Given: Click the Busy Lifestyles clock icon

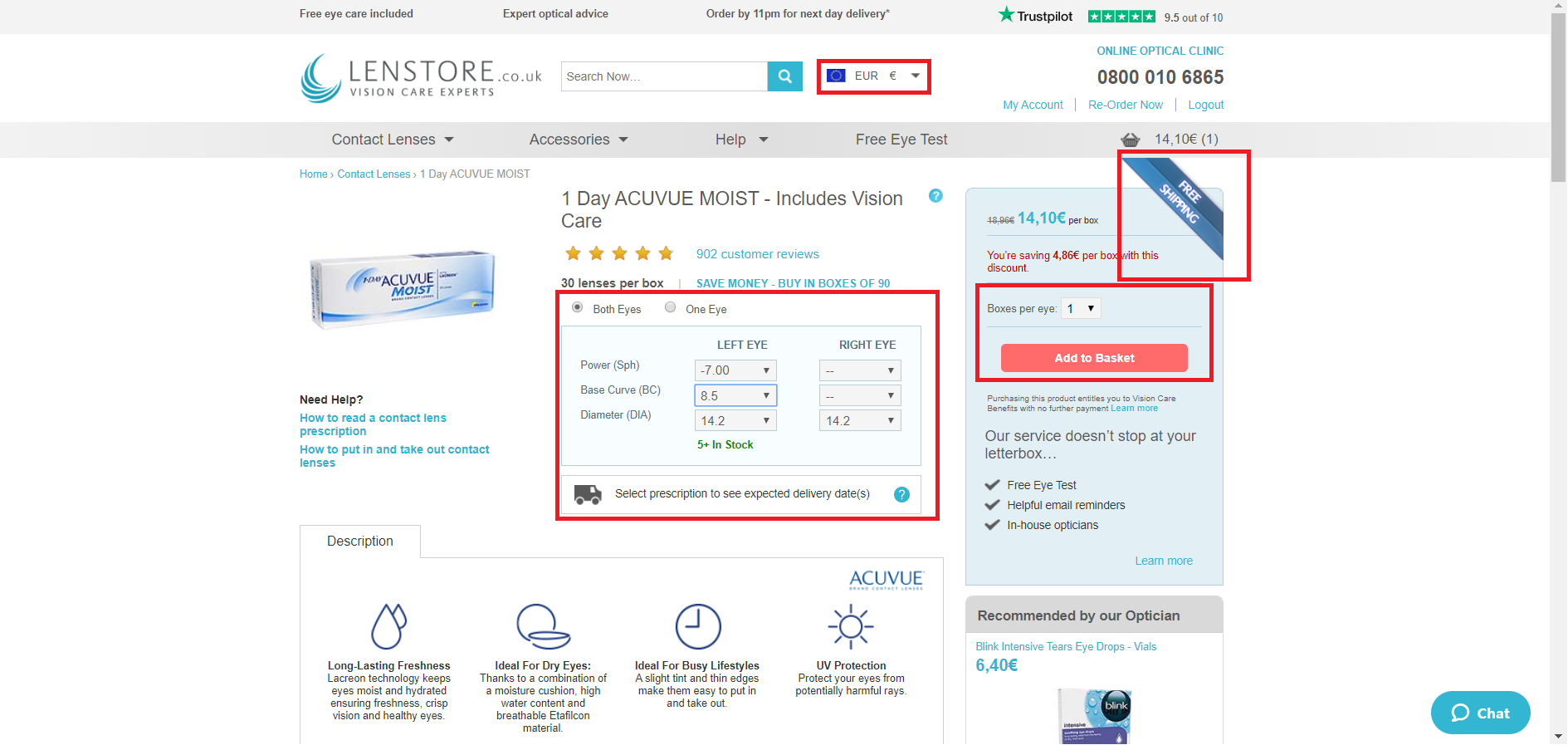Looking at the screenshot, I should pos(698,626).
